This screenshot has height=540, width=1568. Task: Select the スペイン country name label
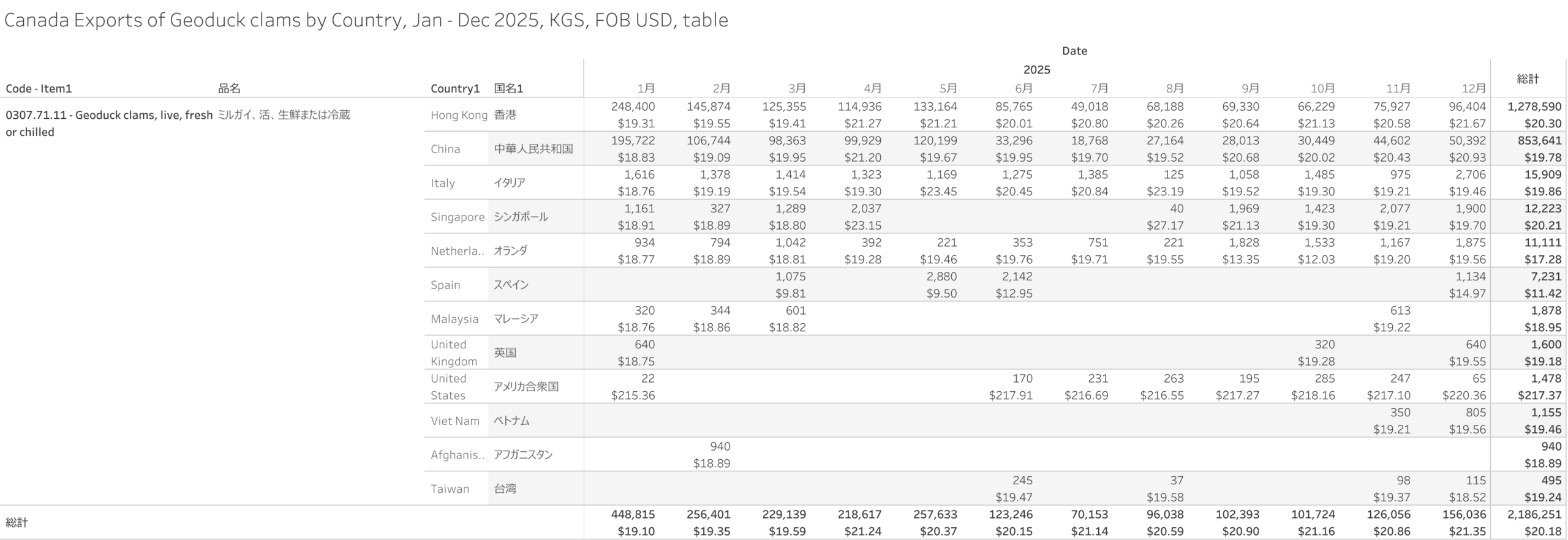pos(511,285)
